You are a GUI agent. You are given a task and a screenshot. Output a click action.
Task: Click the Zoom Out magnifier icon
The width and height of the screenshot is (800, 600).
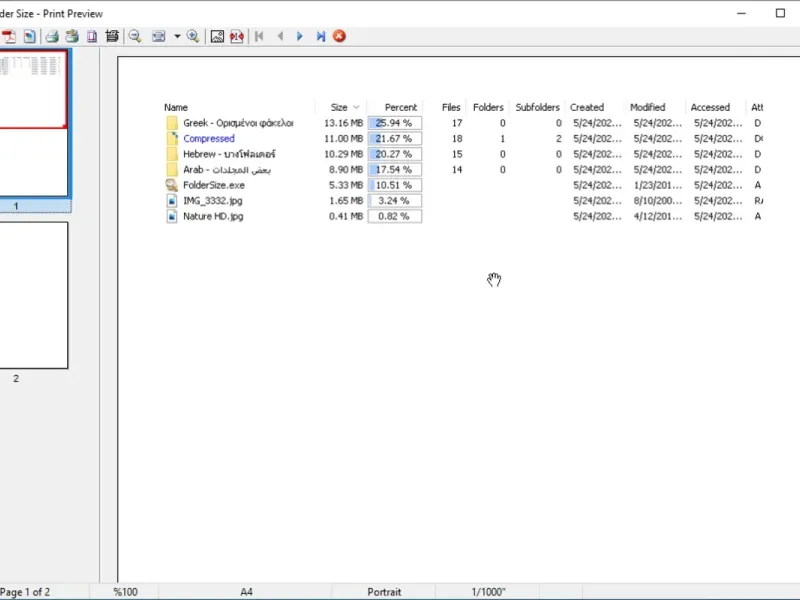(135, 36)
